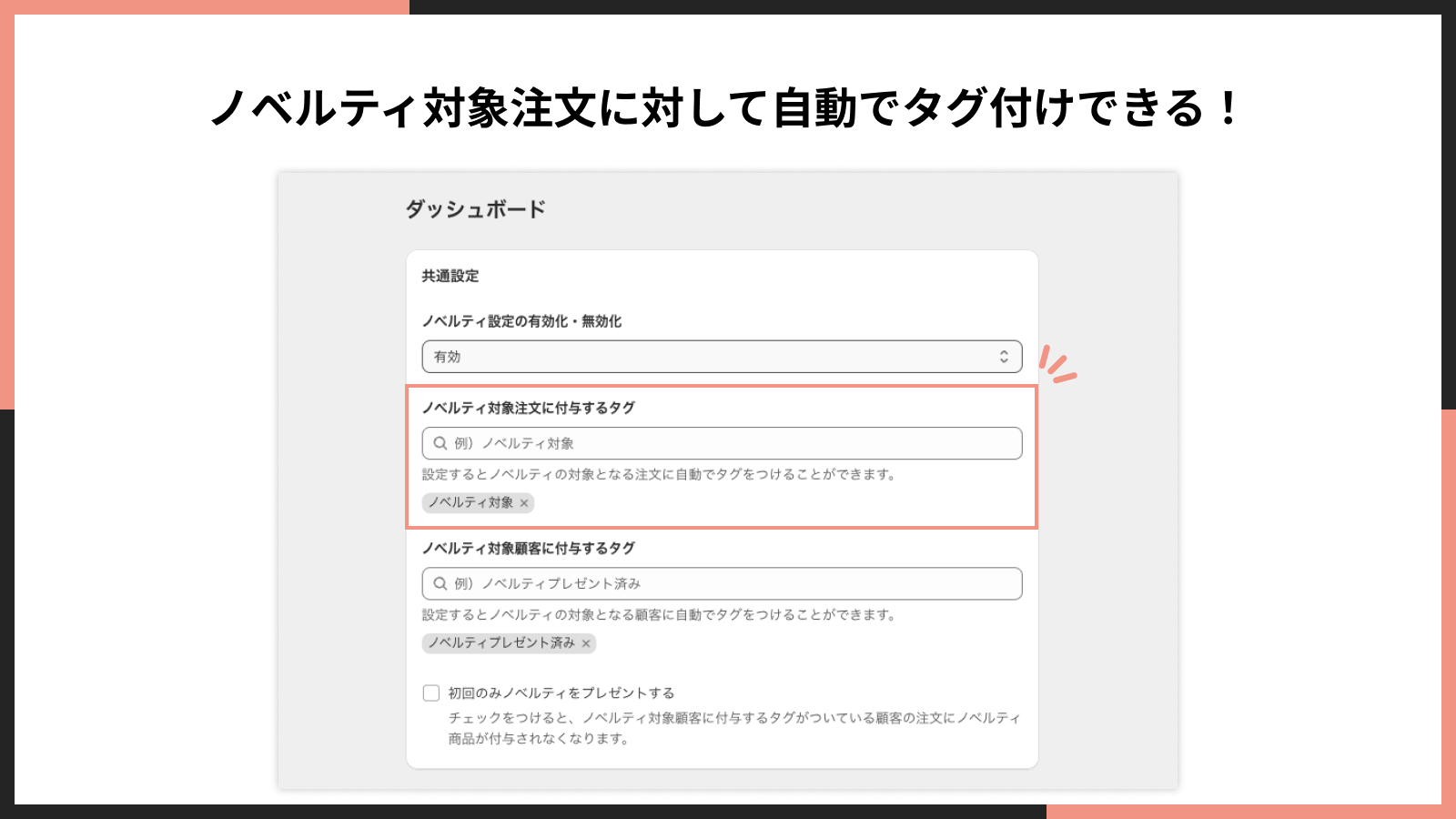Click the × to remove the ノベルティ対象 tag
Viewport: 1456px width, 819px height.
[x=523, y=502]
